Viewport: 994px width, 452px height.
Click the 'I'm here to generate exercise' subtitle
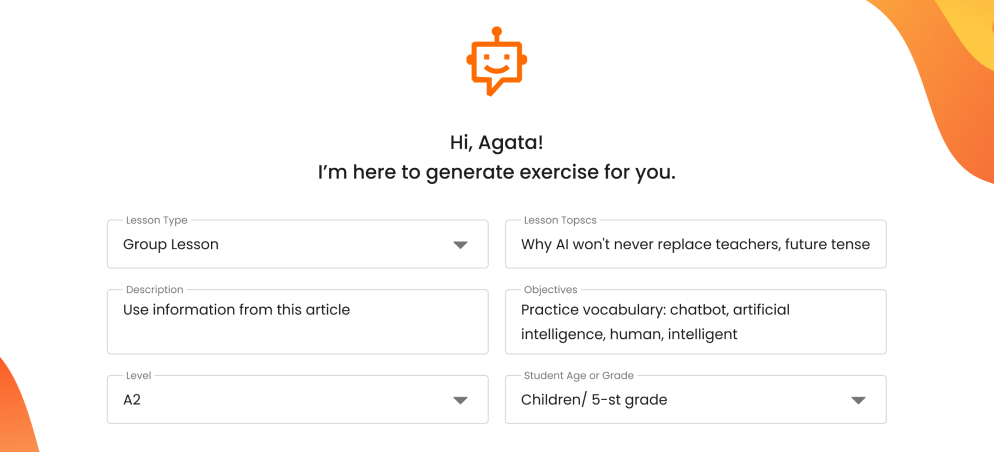click(496, 172)
